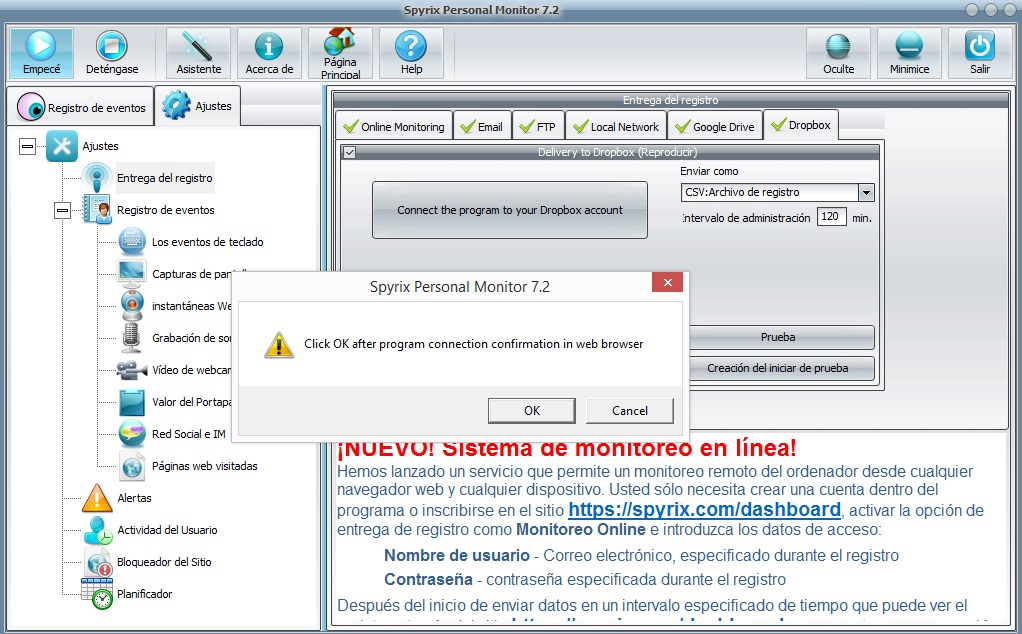The width and height of the screenshot is (1022, 634).
Task: Hide the program with Oculte
Action: (x=838, y=53)
